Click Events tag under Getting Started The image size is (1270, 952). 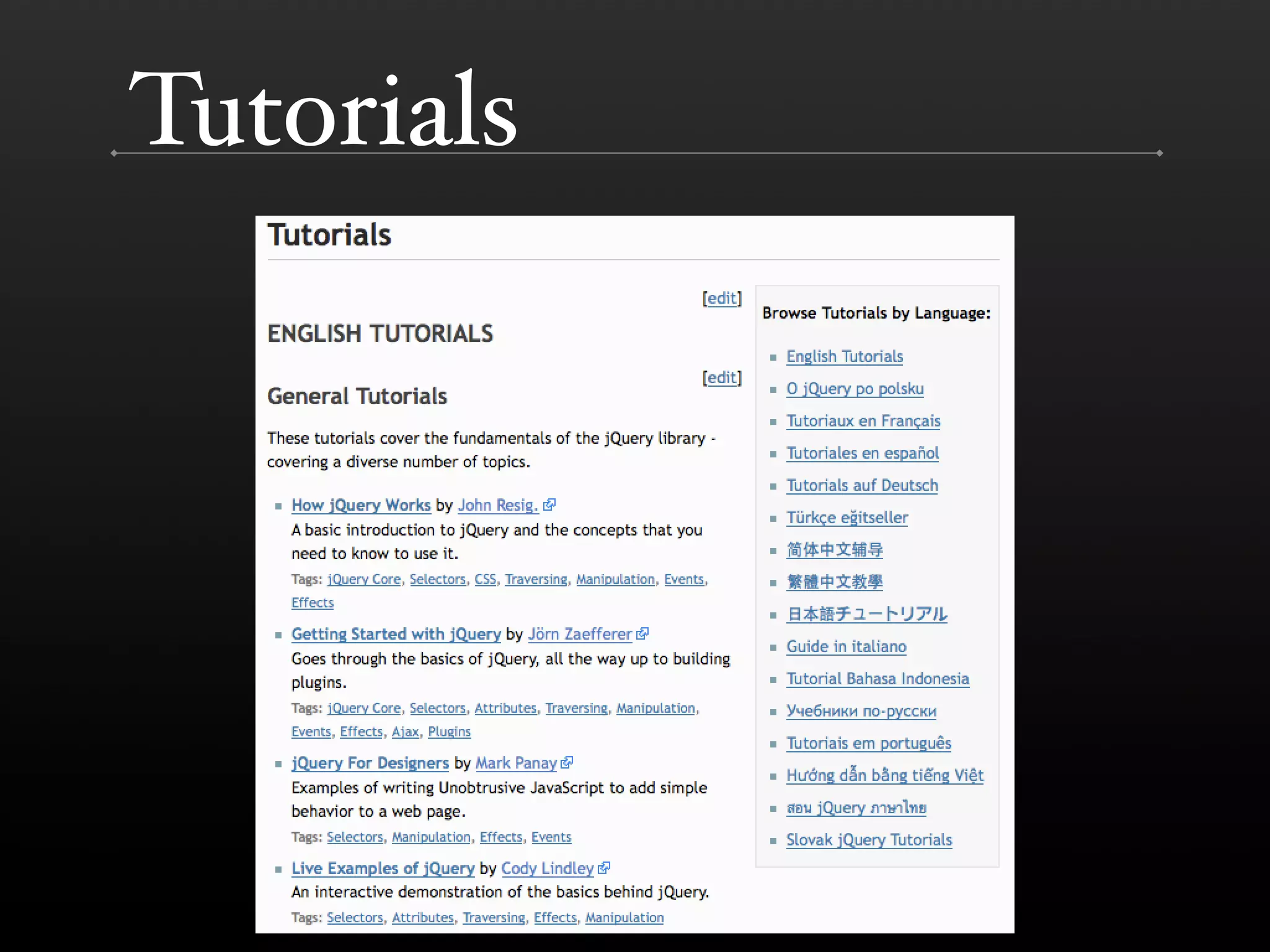311,732
